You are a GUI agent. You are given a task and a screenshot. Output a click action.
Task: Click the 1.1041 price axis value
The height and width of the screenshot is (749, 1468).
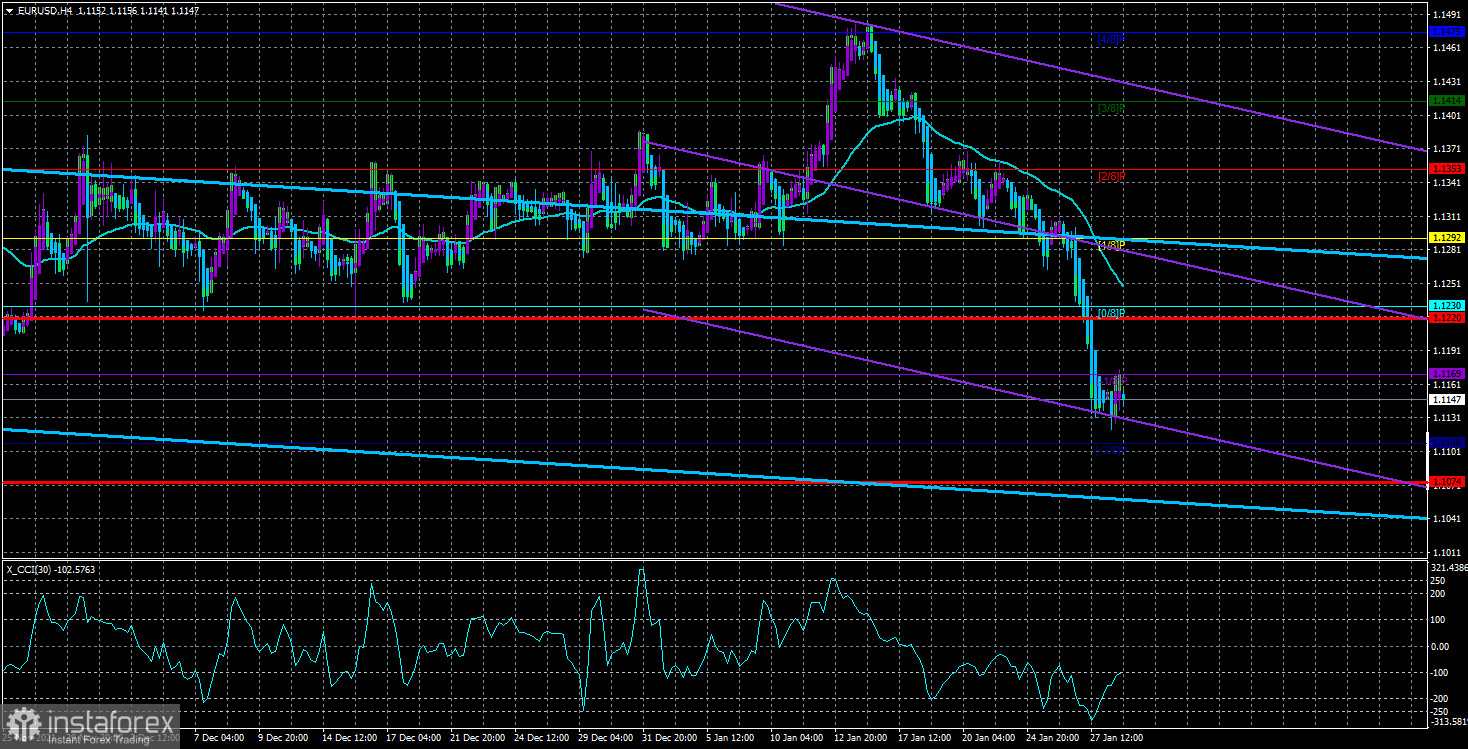point(1447,518)
